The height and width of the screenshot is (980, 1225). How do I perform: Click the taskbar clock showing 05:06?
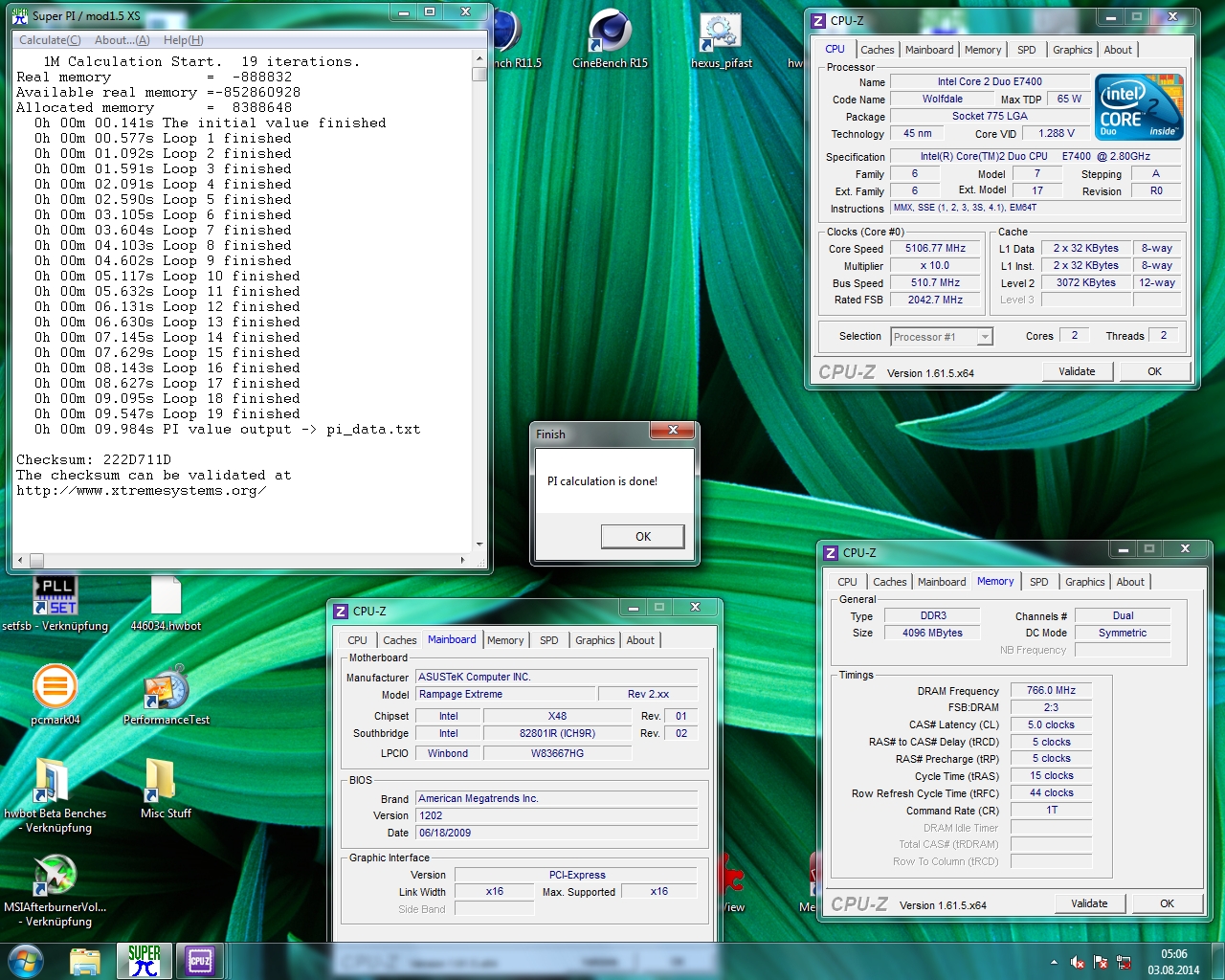1173,962
